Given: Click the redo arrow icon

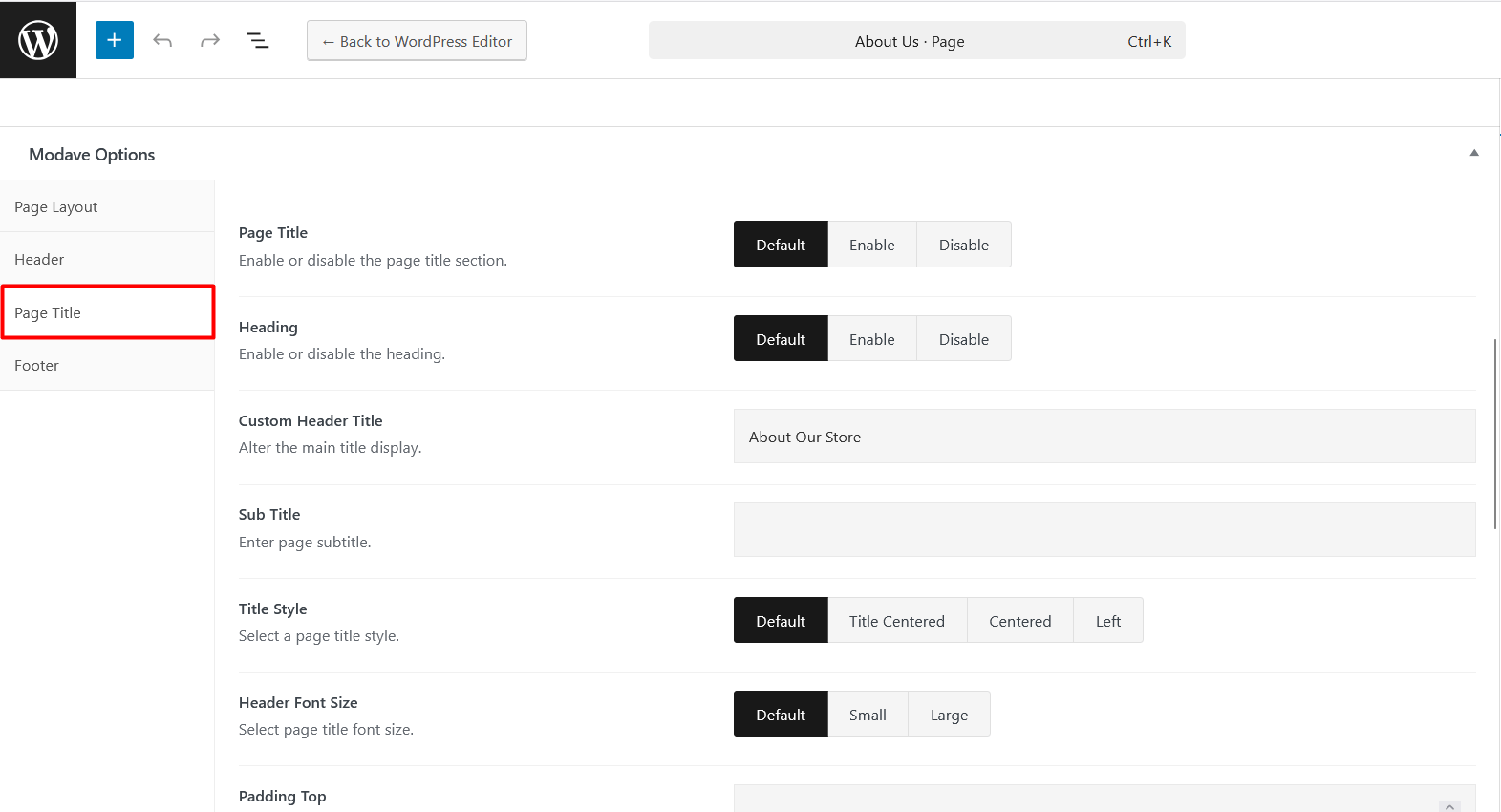Looking at the screenshot, I should click(x=210, y=40).
